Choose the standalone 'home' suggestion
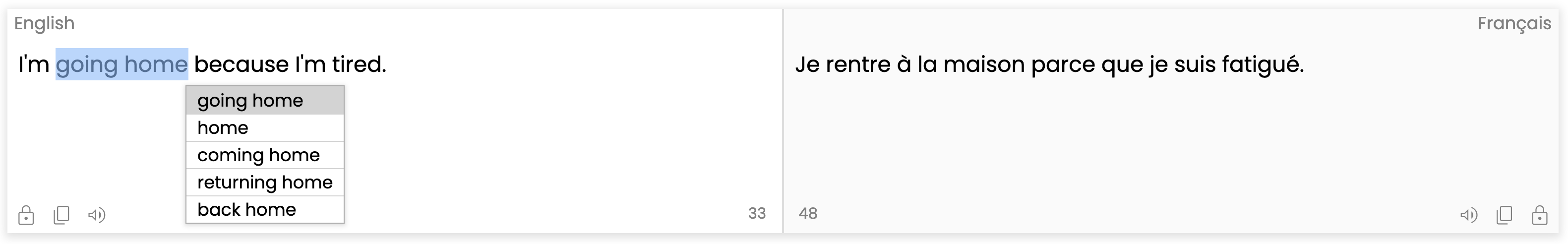This screenshot has width=1568, height=244. [x=265, y=128]
